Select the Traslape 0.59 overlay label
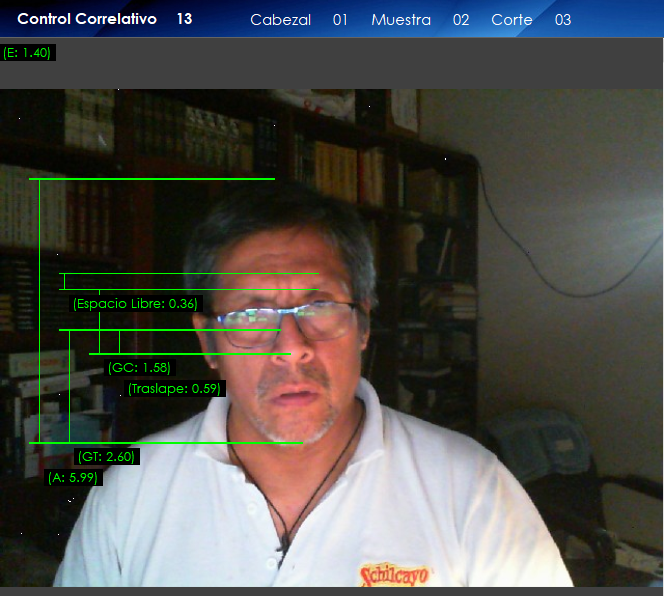The height and width of the screenshot is (596, 664). pyautogui.click(x=174, y=388)
